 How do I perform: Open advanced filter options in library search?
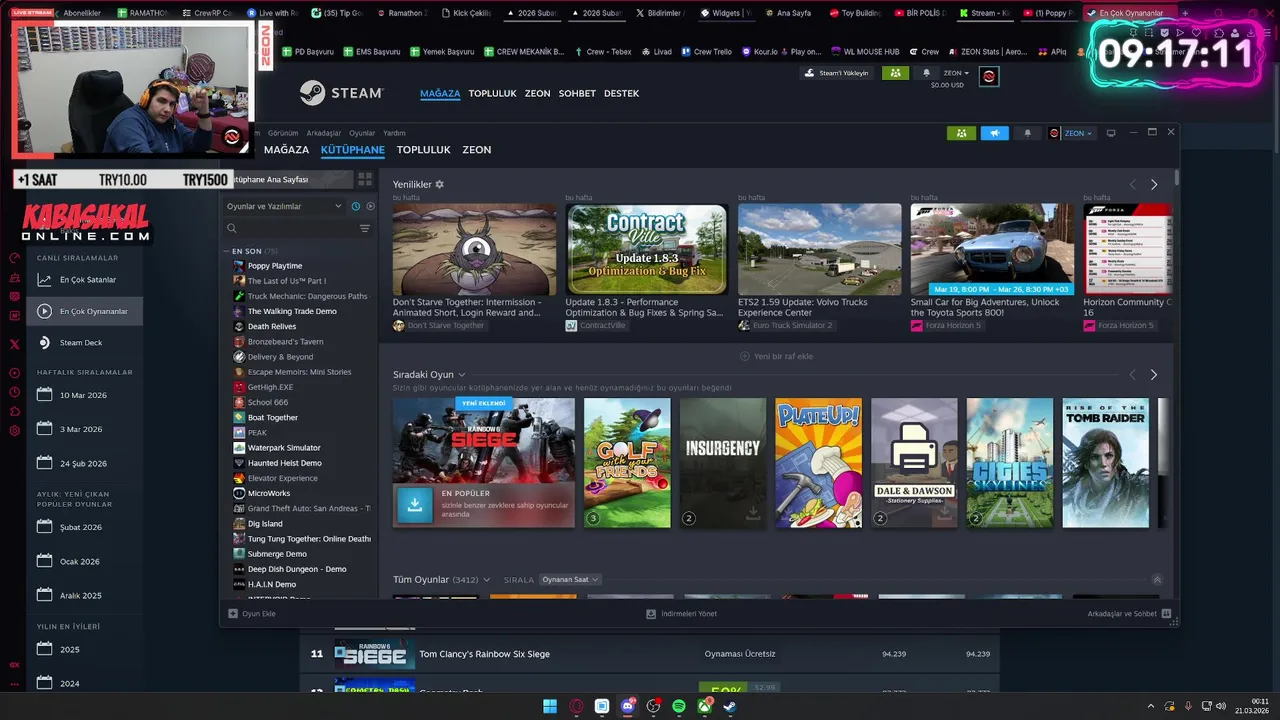(x=365, y=229)
